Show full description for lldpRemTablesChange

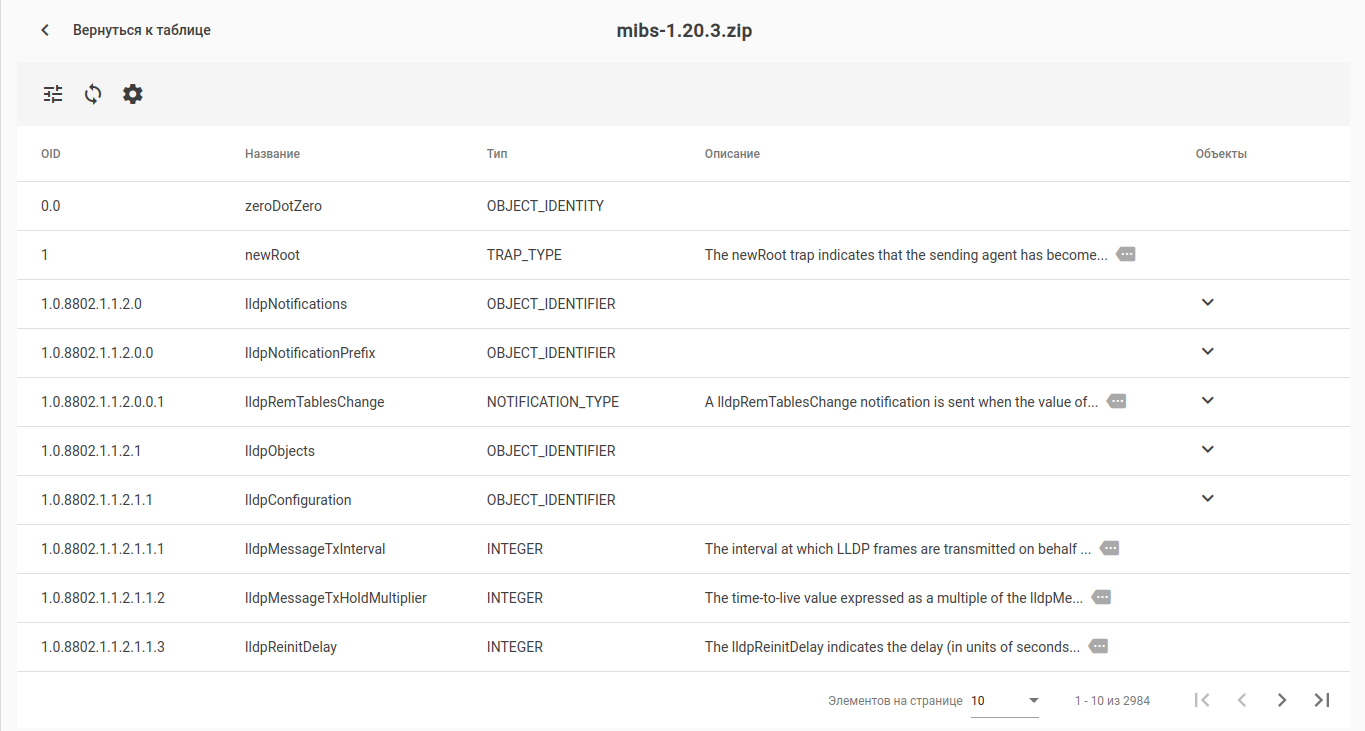pos(1117,402)
